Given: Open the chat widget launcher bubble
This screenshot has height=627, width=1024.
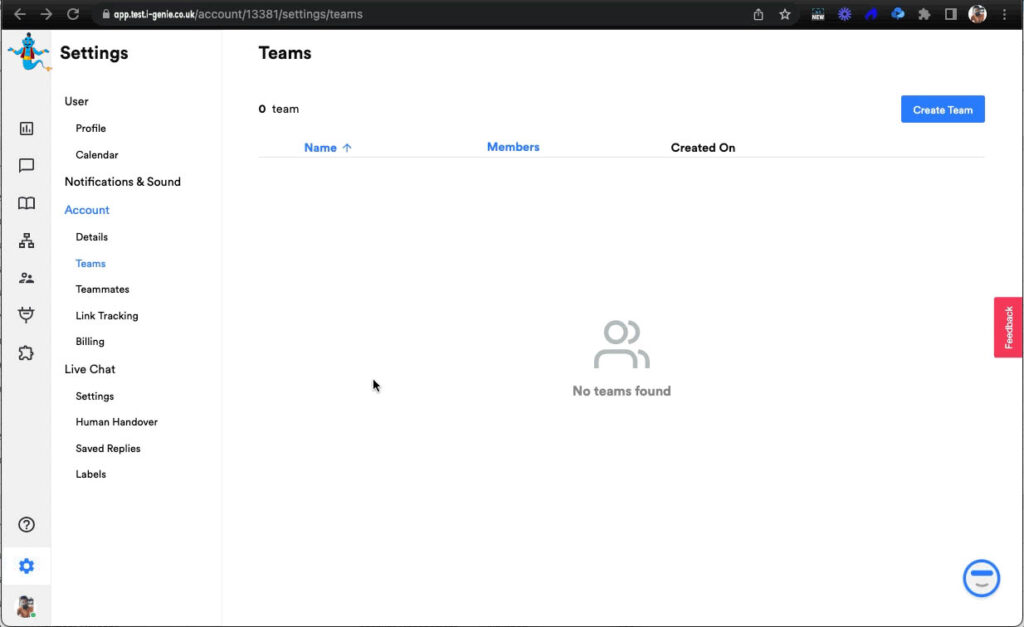Looking at the screenshot, I should [981, 577].
